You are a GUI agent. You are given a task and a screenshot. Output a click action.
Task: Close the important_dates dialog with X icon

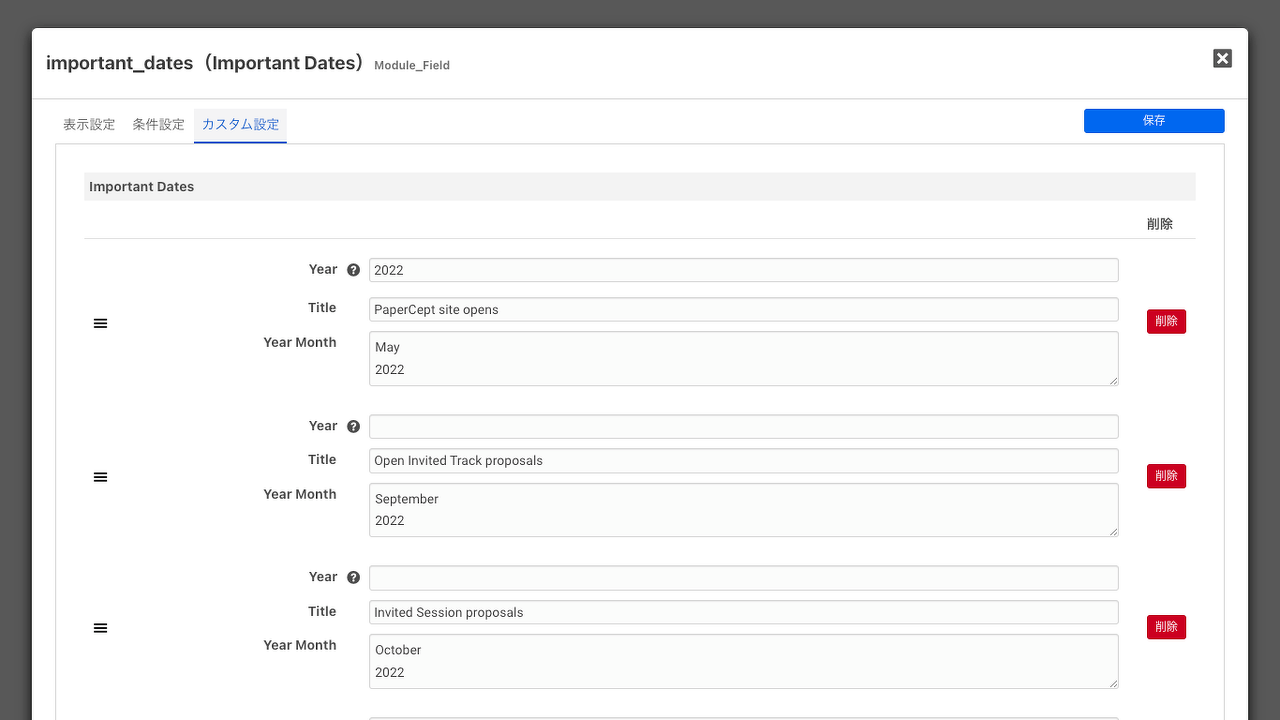tap(1222, 59)
